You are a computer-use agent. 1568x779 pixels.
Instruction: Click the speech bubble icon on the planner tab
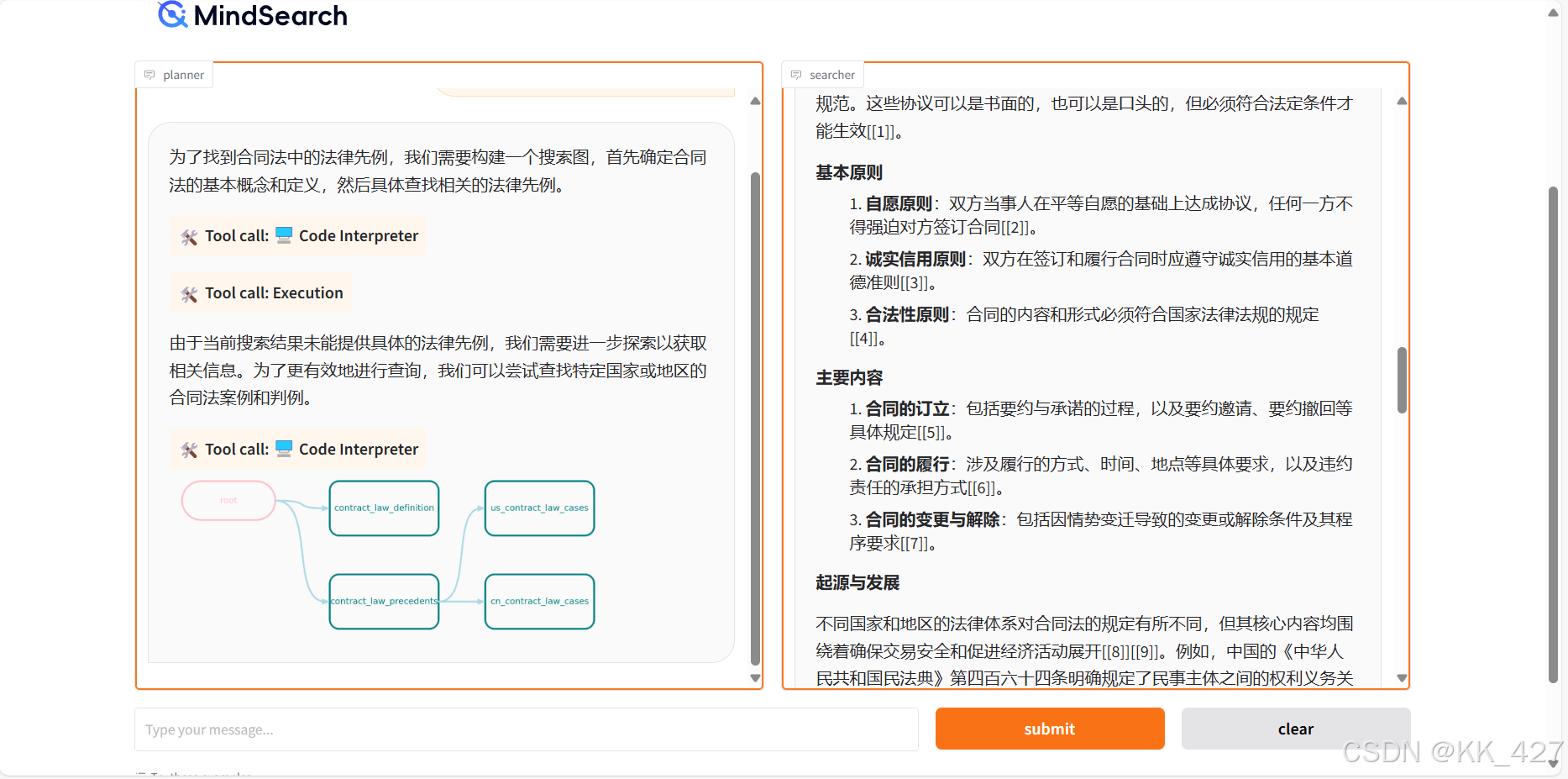tap(150, 74)
